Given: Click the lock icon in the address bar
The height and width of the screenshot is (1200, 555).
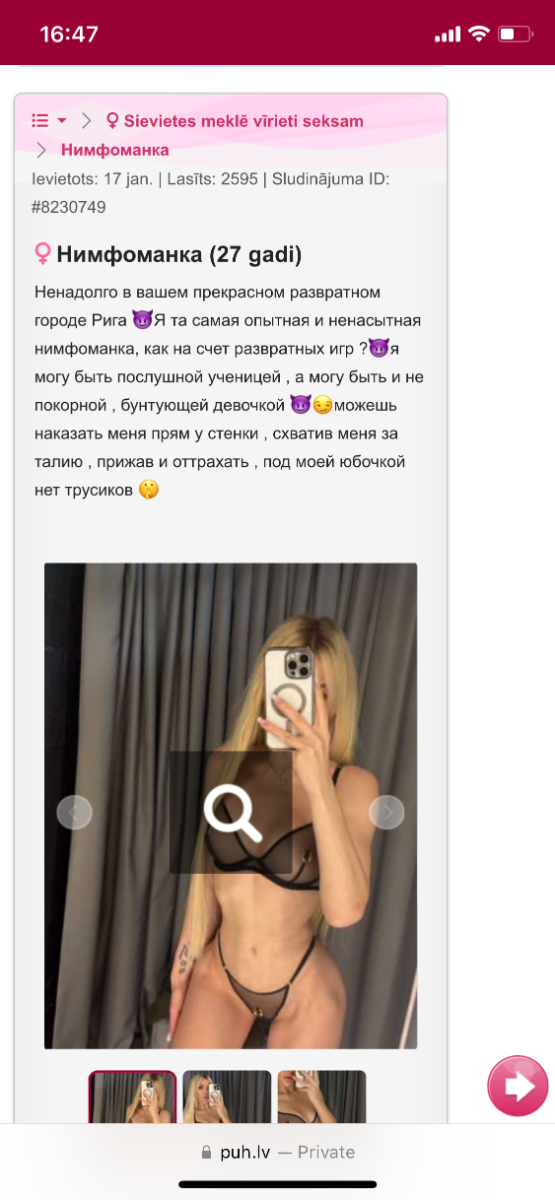Looking at the screenshot, I should tap(207, 1152).
